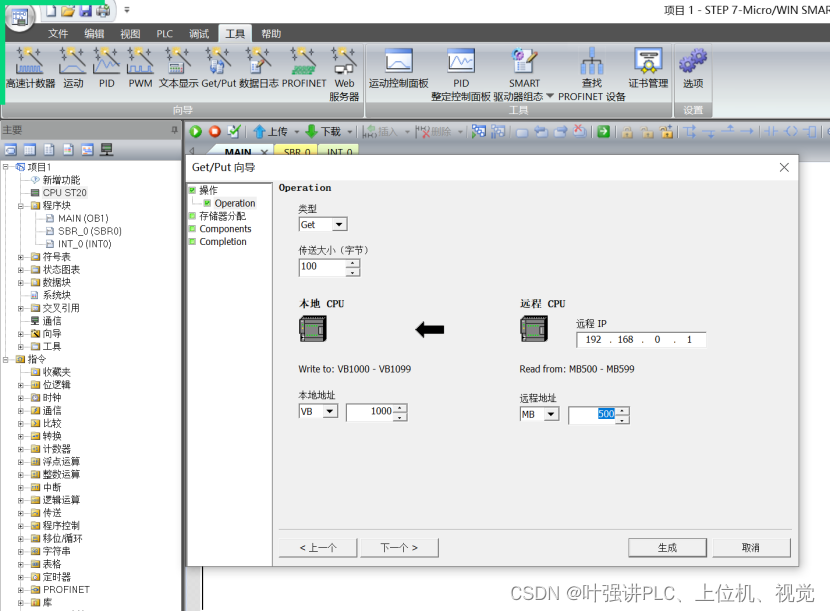Click the local address 1000 field
Screen dimensions: 830x612
371,411
